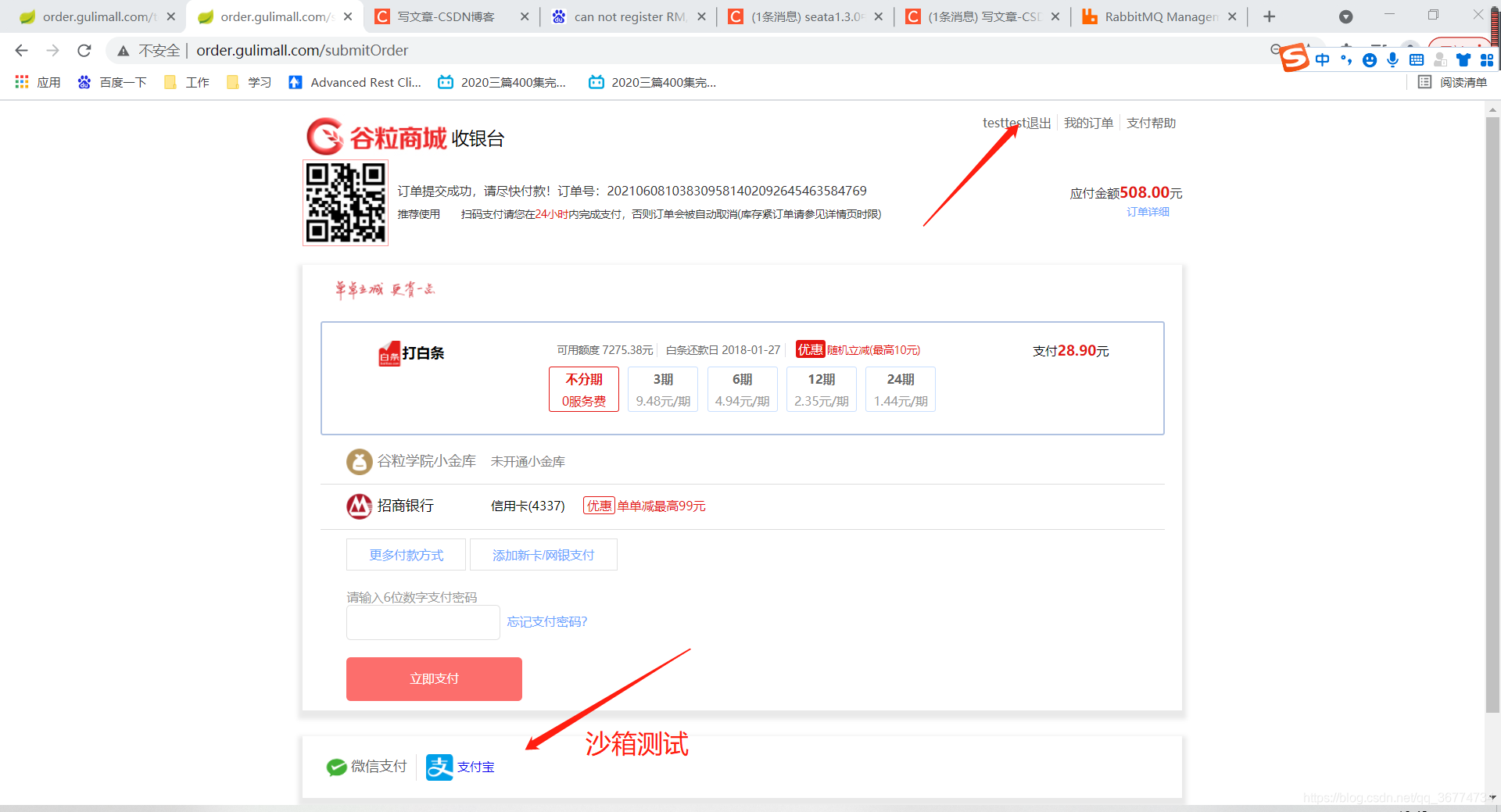
Task: Switch to the 'can not register RM' tab
Action: point(629,16)
